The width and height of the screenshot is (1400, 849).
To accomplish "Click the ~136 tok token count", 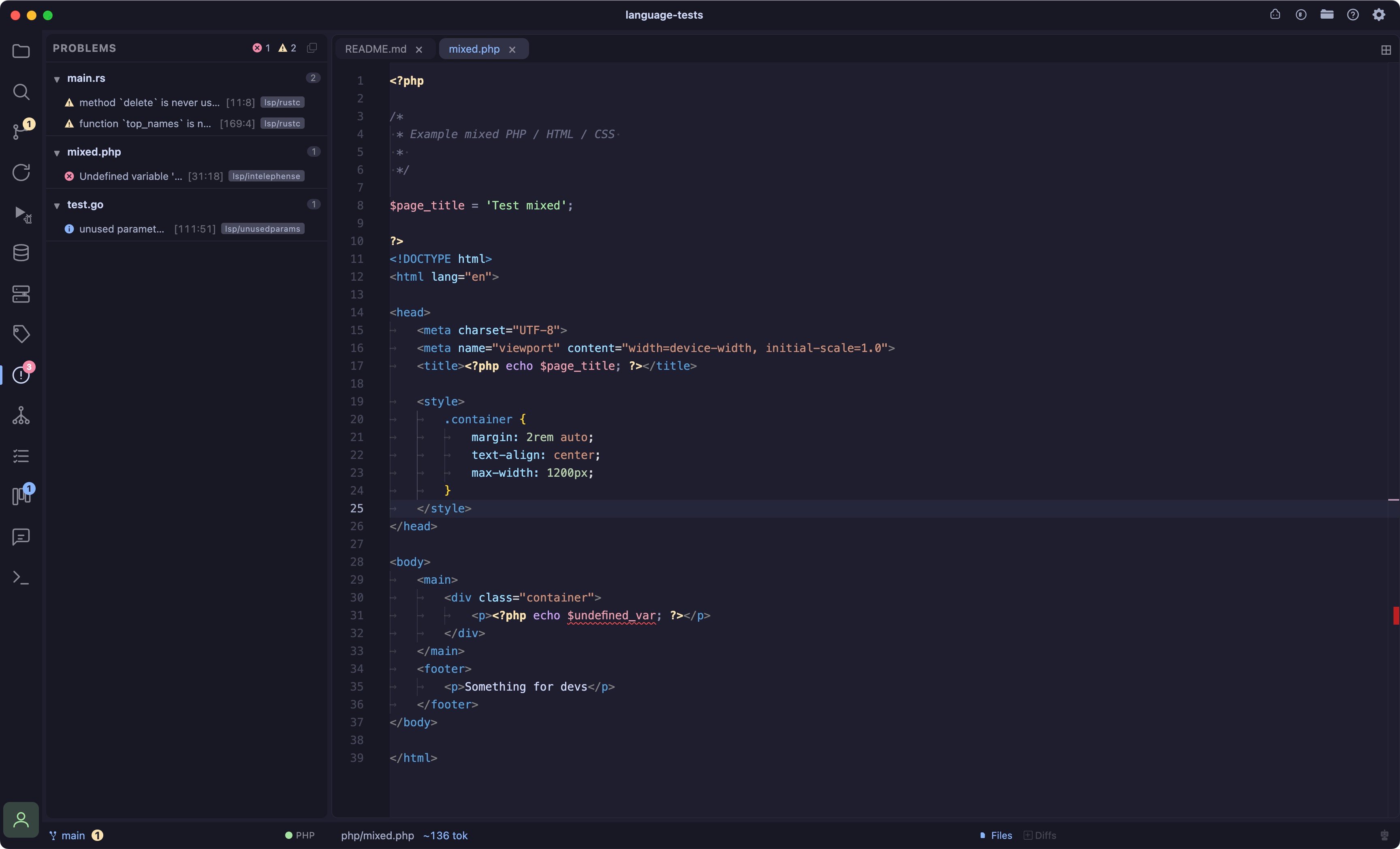I will (445, 835).
